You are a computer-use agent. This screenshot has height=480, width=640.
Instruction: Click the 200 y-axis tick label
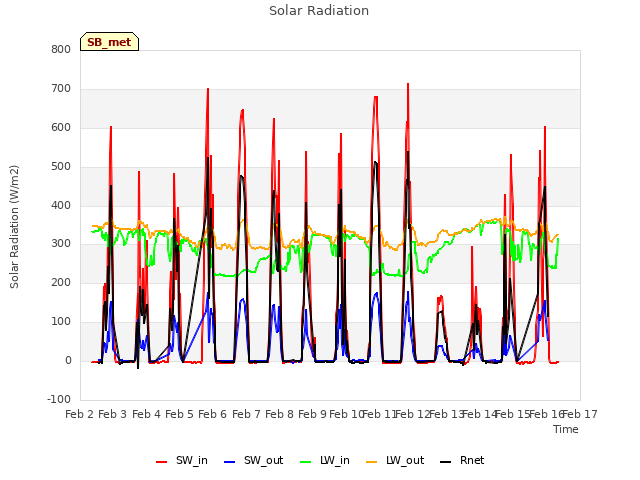click(61, 282)
